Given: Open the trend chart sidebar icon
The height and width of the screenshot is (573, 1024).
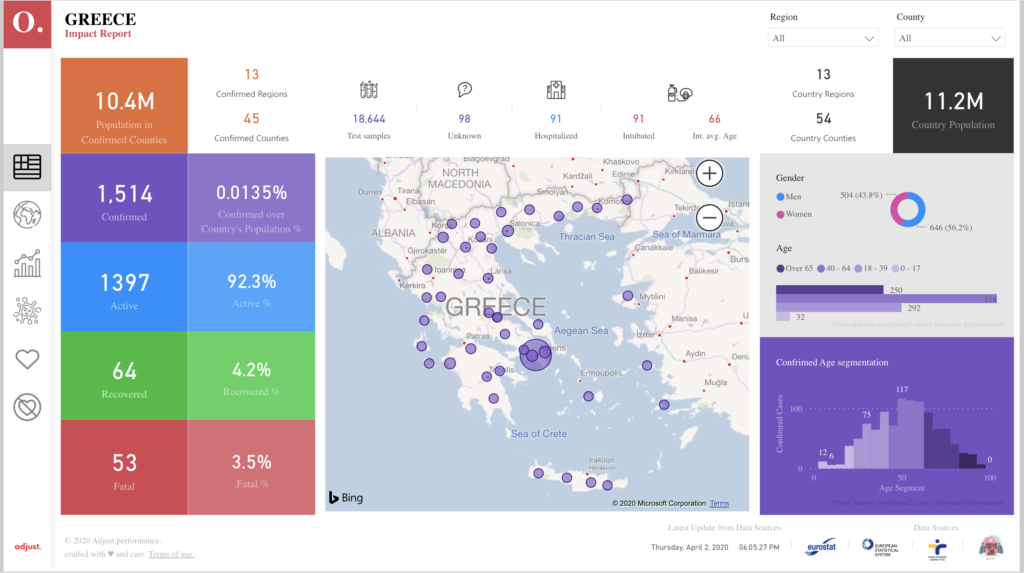Looking at the screenshot, I should point(27,263).
